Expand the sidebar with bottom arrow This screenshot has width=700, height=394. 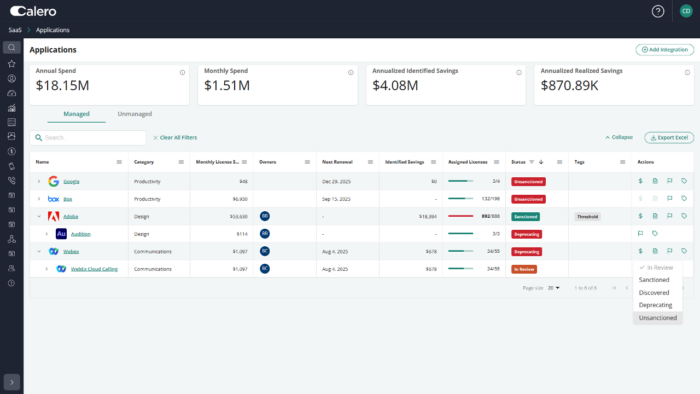click(x=12, y=382)
